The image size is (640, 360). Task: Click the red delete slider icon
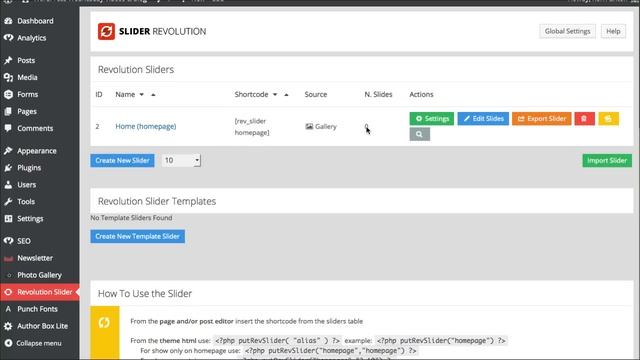pos(584,119)
